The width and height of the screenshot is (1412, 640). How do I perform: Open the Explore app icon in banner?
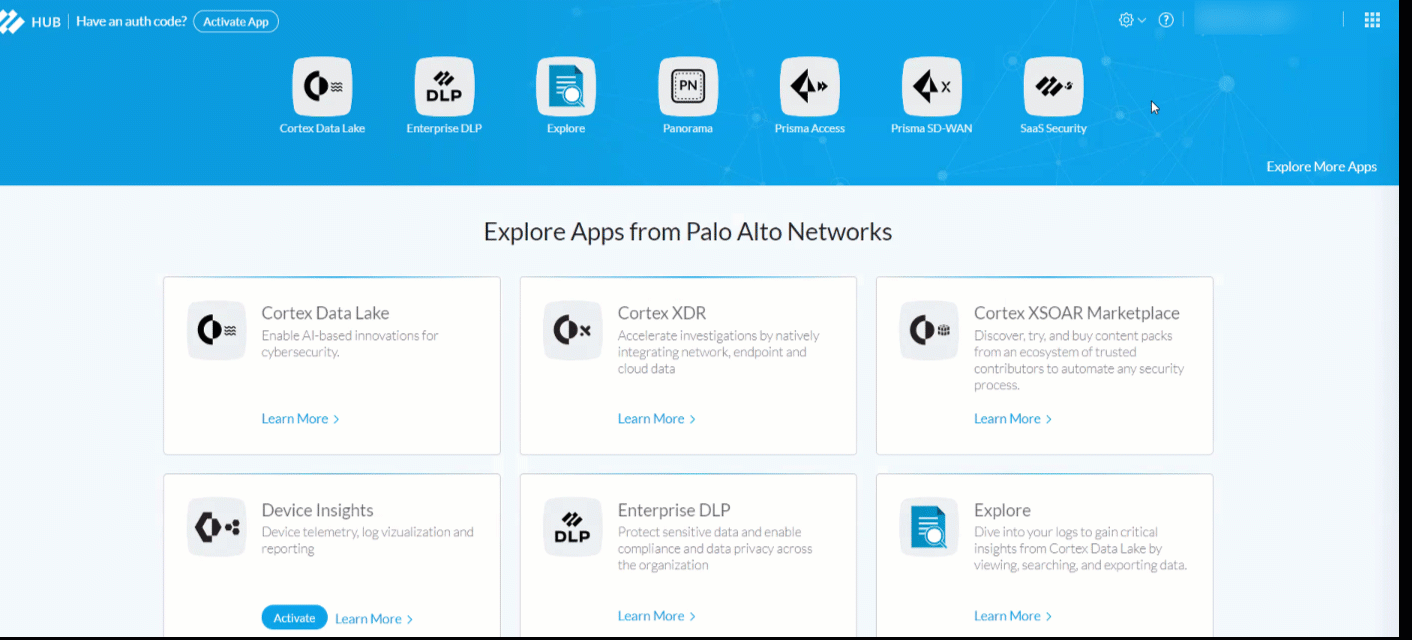(x=566, y=87)
